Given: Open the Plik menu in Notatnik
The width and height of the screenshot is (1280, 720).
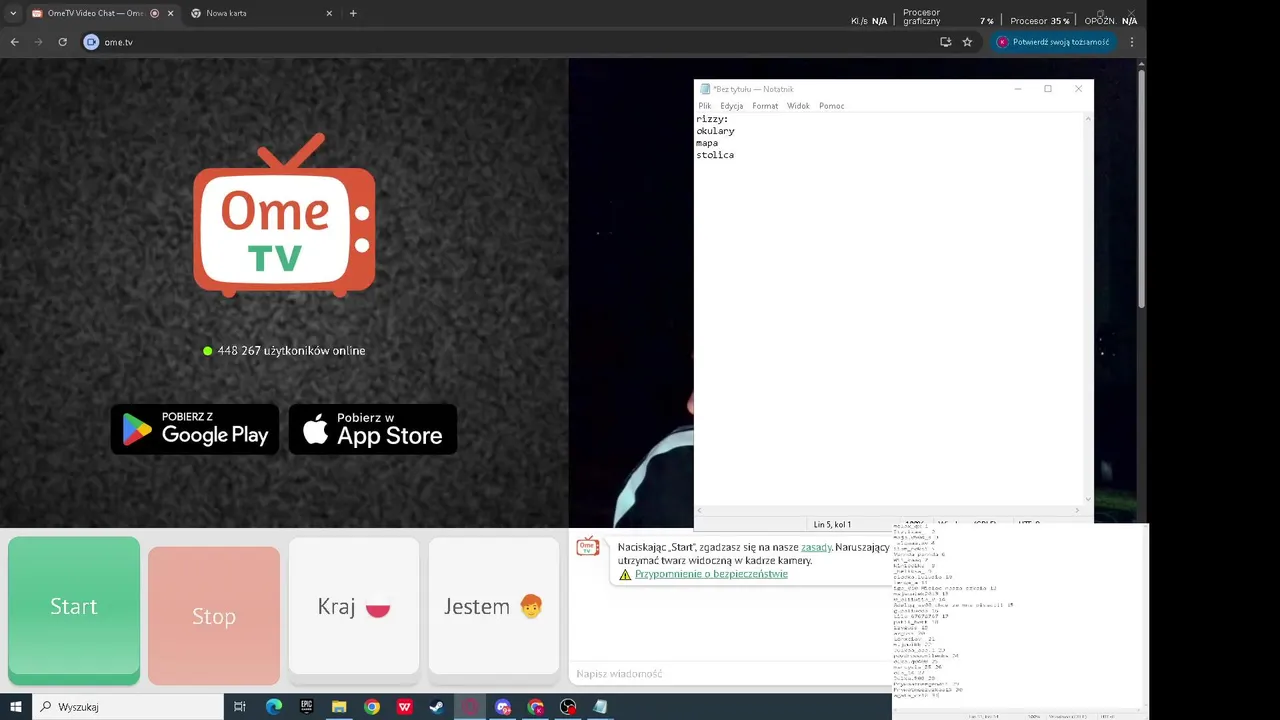Looking at the screenshot, I should tap(705, 106).
